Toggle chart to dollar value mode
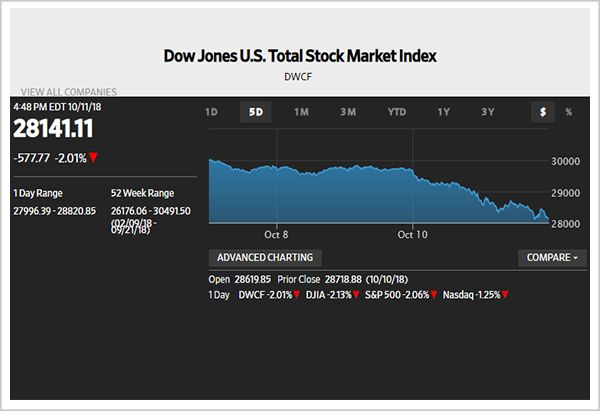600x411 pixels. 543,112
